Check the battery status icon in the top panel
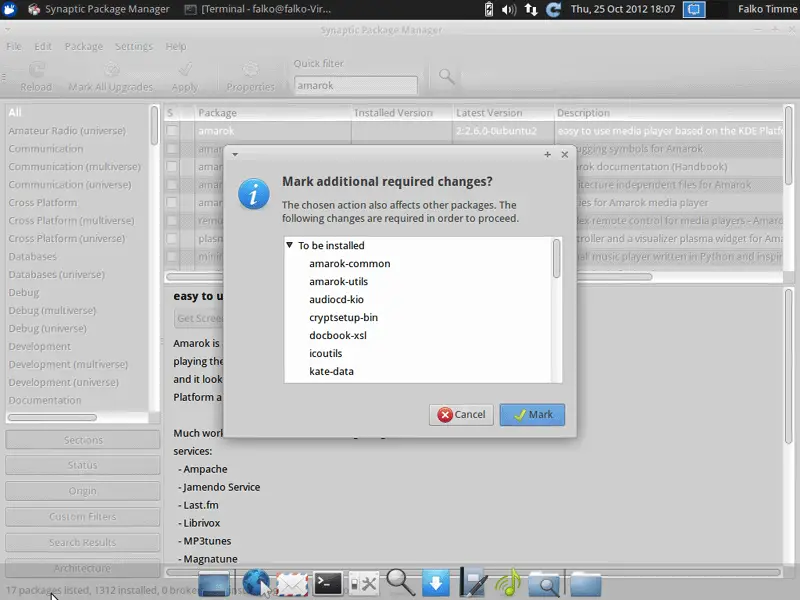The image size is (800, 600). (489, 9)
